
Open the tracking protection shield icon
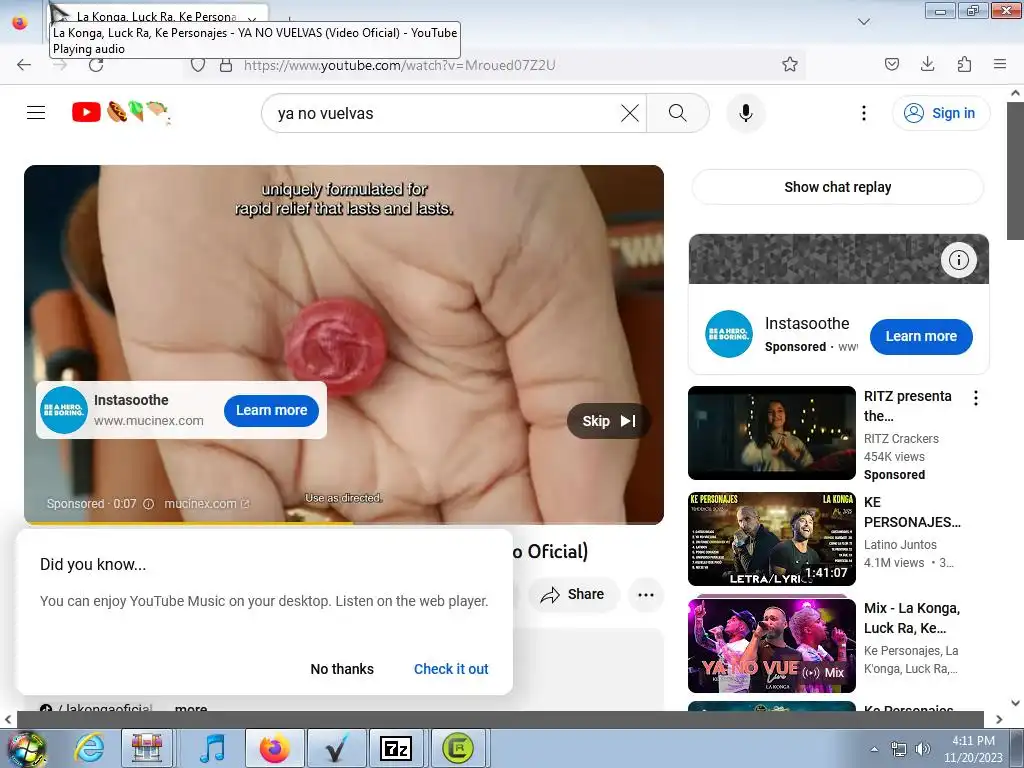point(198,65)
